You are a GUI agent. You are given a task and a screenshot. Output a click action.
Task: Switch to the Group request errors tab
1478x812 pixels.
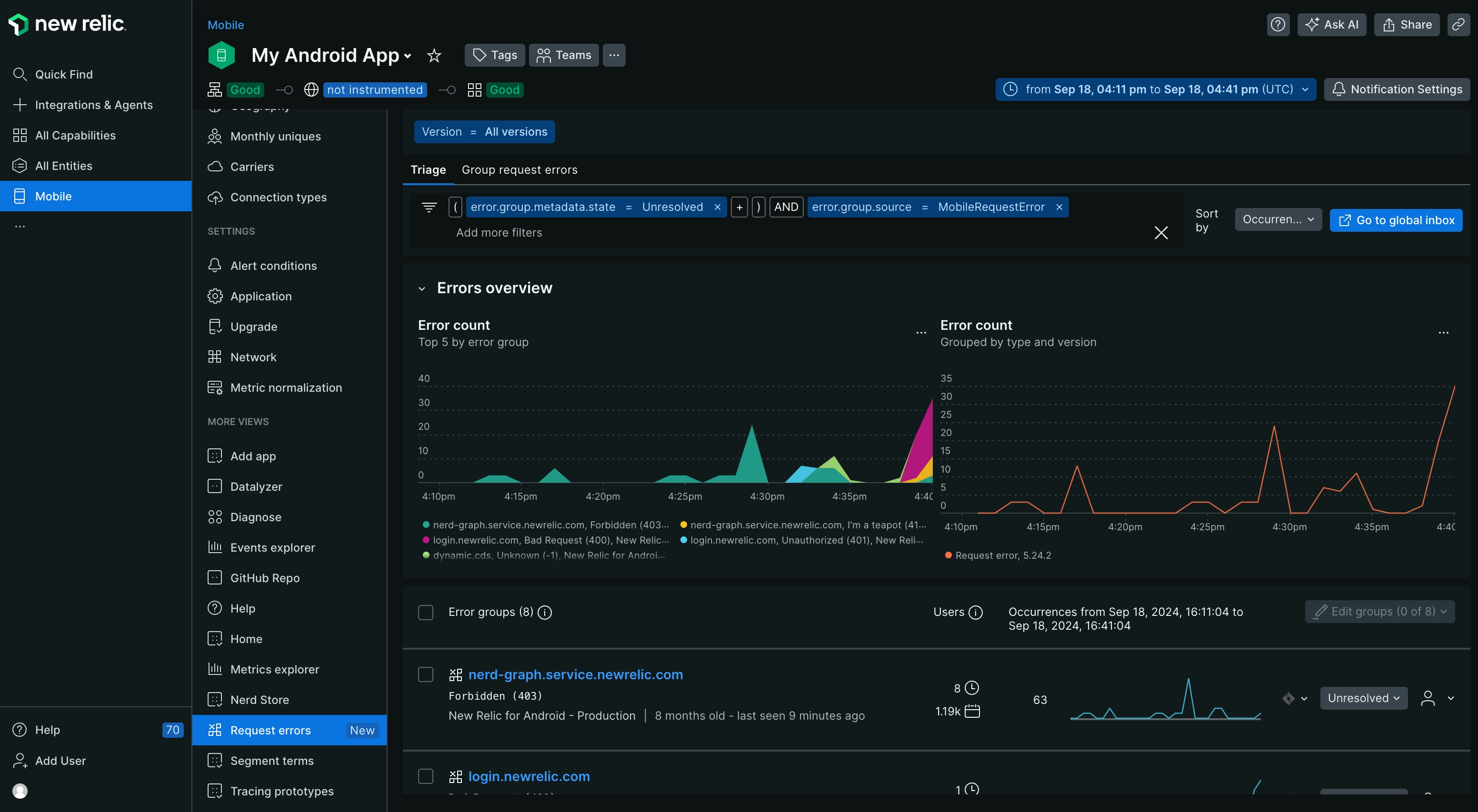tap(519, 170)
